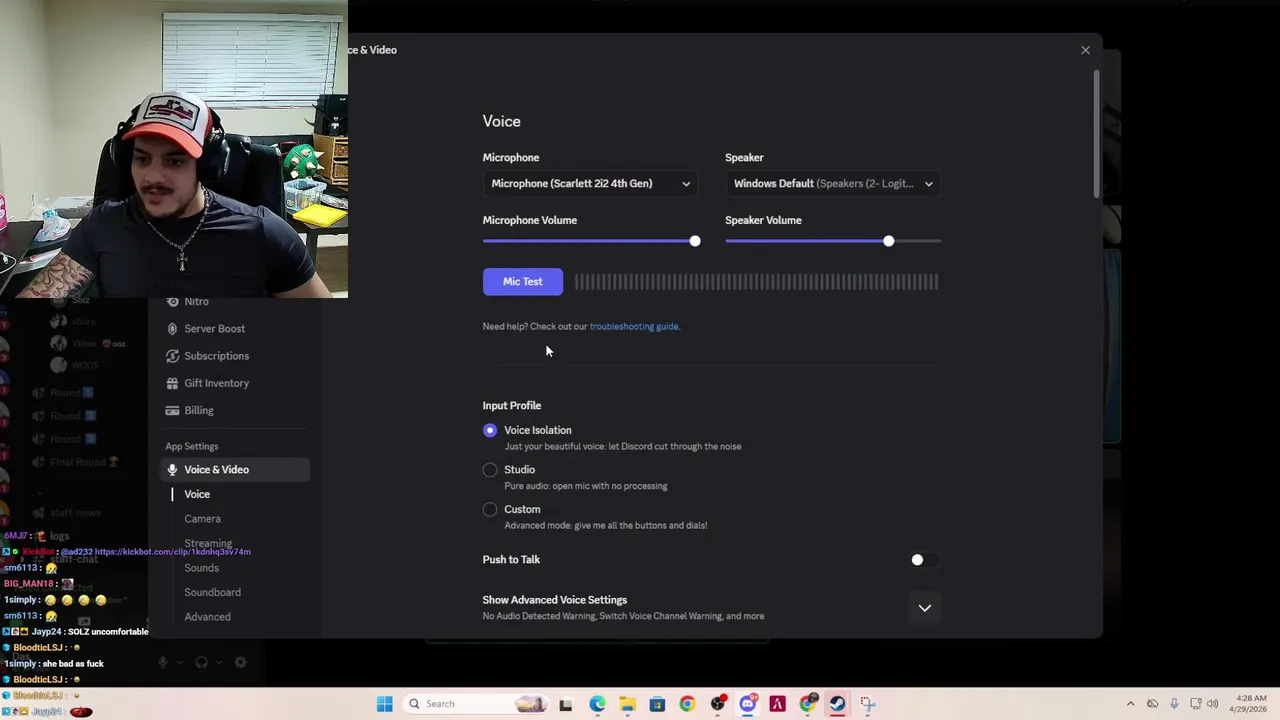Click the taskbar Search box

tap(478, 704)
